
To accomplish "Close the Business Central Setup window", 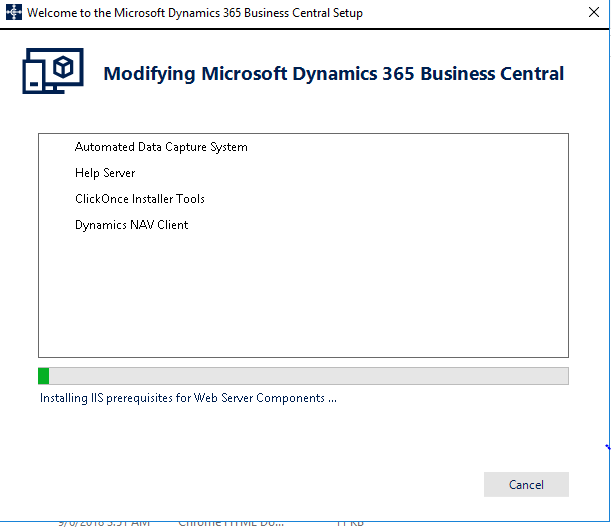I will pyautogui.click(x=593, y=12).
